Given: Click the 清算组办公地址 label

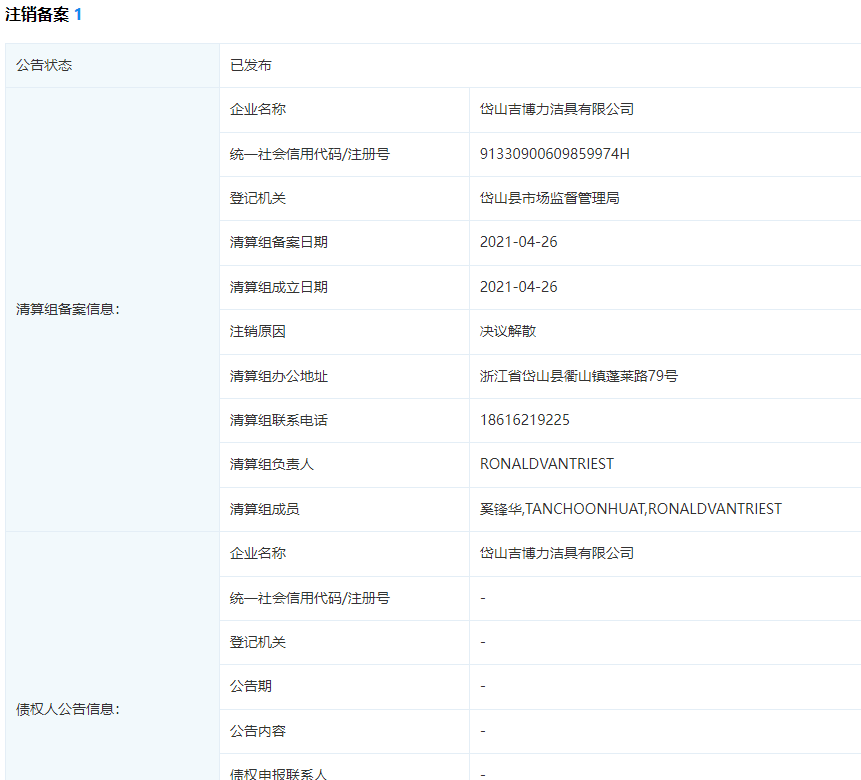Looking at the screenshot, I should pos(278,376).
